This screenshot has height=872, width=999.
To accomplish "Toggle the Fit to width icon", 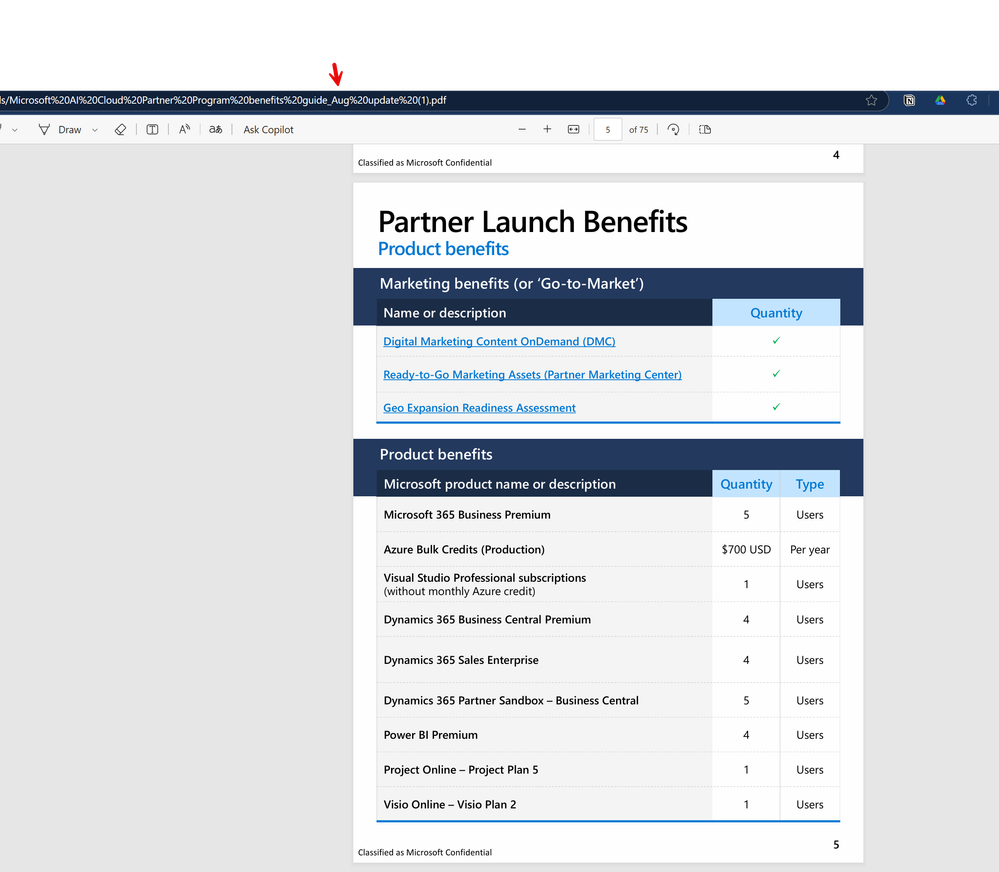I will (573, 129).
